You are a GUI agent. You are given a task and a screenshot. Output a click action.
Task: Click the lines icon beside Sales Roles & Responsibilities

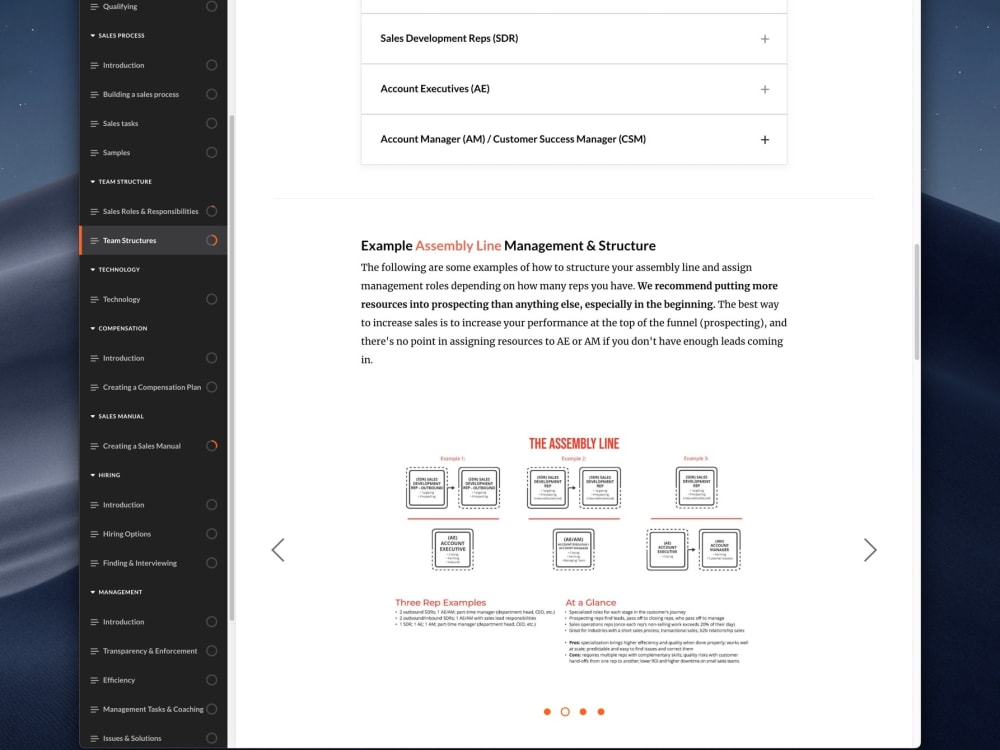pyautogui.click(x=94, y=212)
